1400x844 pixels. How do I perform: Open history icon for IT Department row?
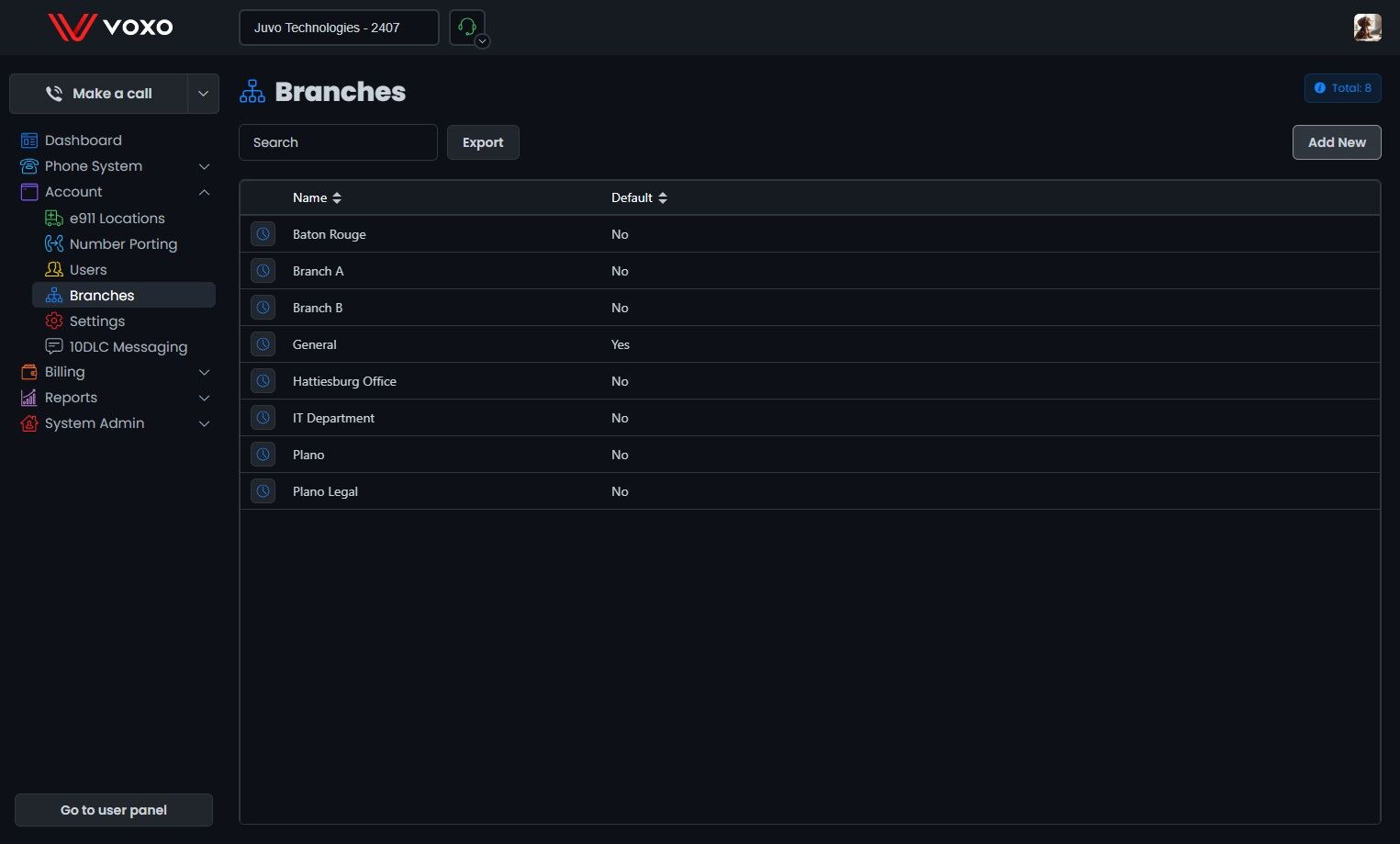point(263,418)
